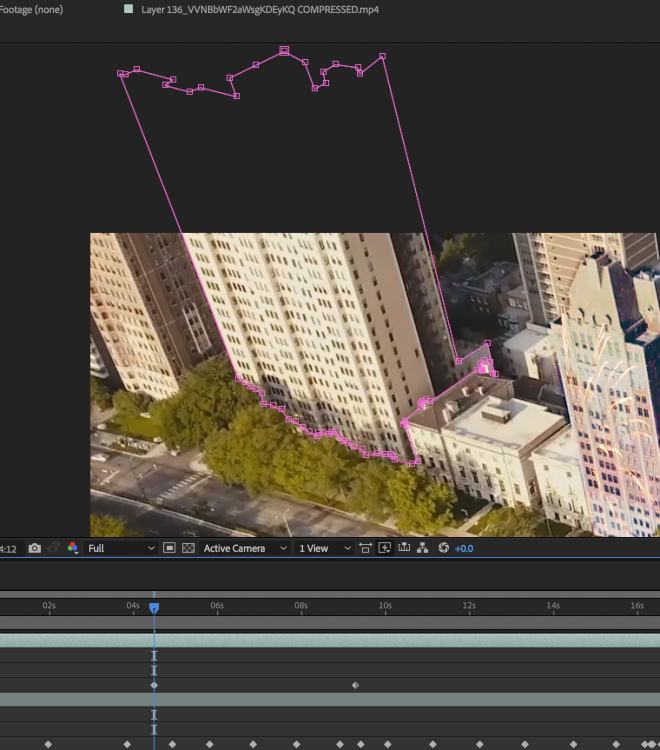
Task: Select the keyframe at the playhead position
Action: 154,685
